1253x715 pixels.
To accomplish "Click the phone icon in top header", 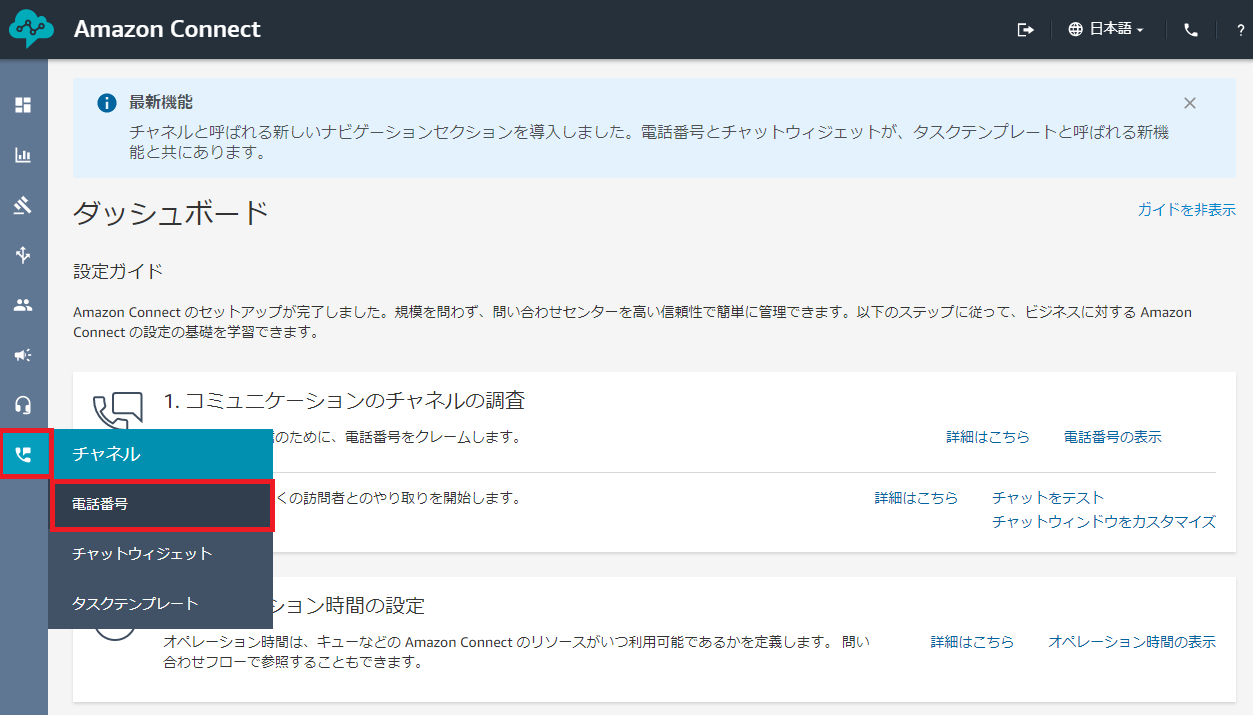I will pyautogui.click(x=1190, y=29).
